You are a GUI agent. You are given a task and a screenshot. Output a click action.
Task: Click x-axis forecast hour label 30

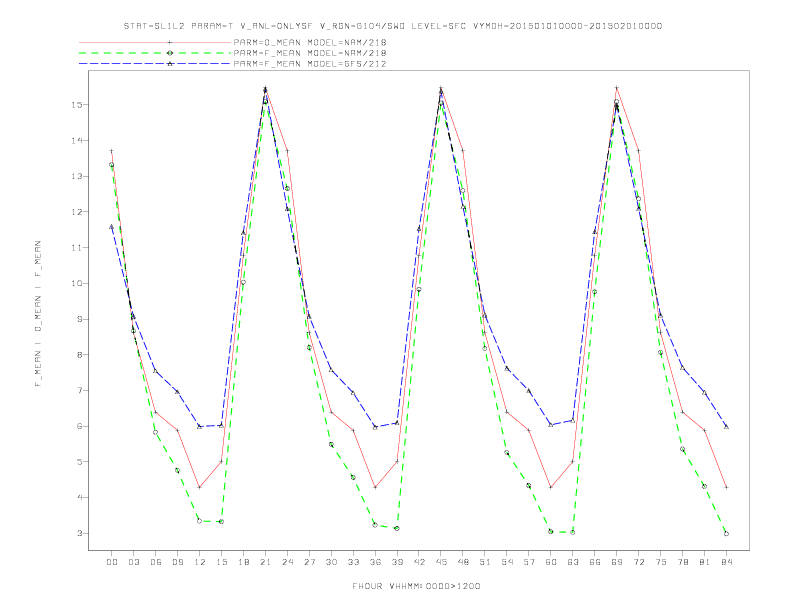click(x=331, y=562)
